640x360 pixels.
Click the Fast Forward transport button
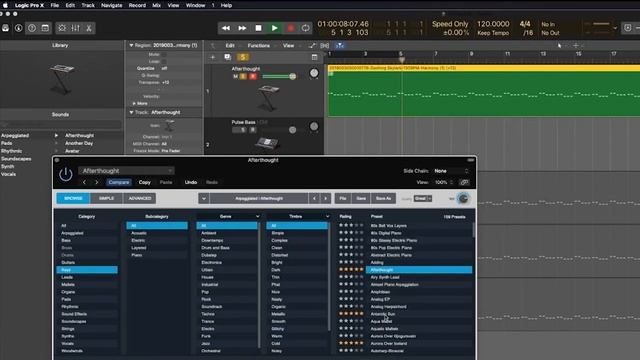point(242,28)
